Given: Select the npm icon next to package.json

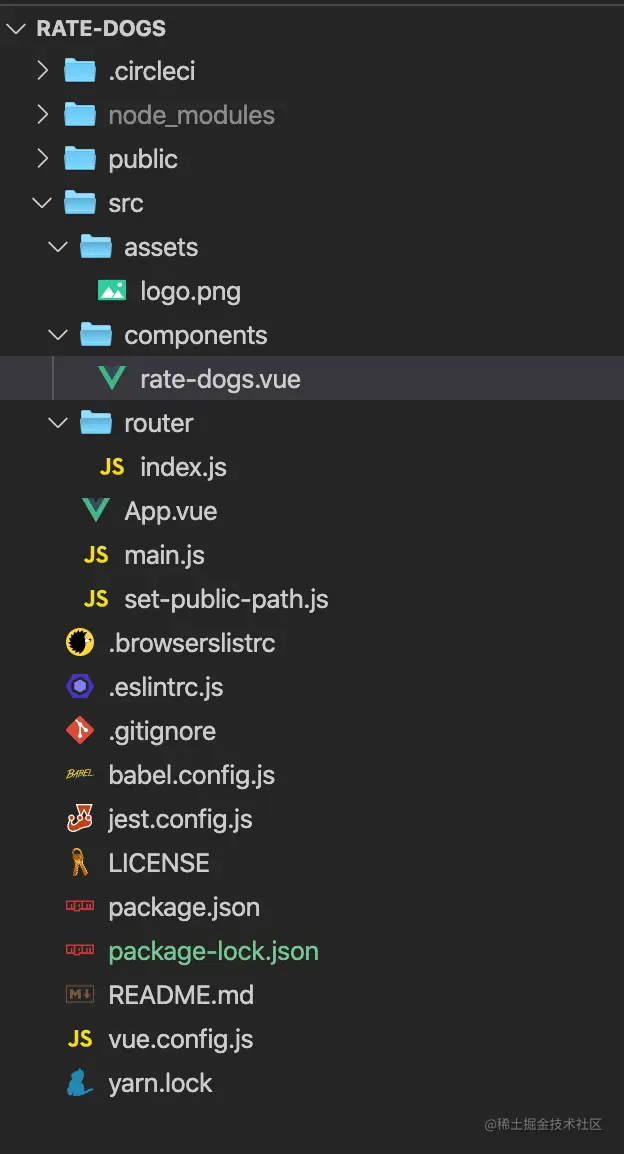Looking at the screenshot, I should pyautogui.click(x=82, y=907).
